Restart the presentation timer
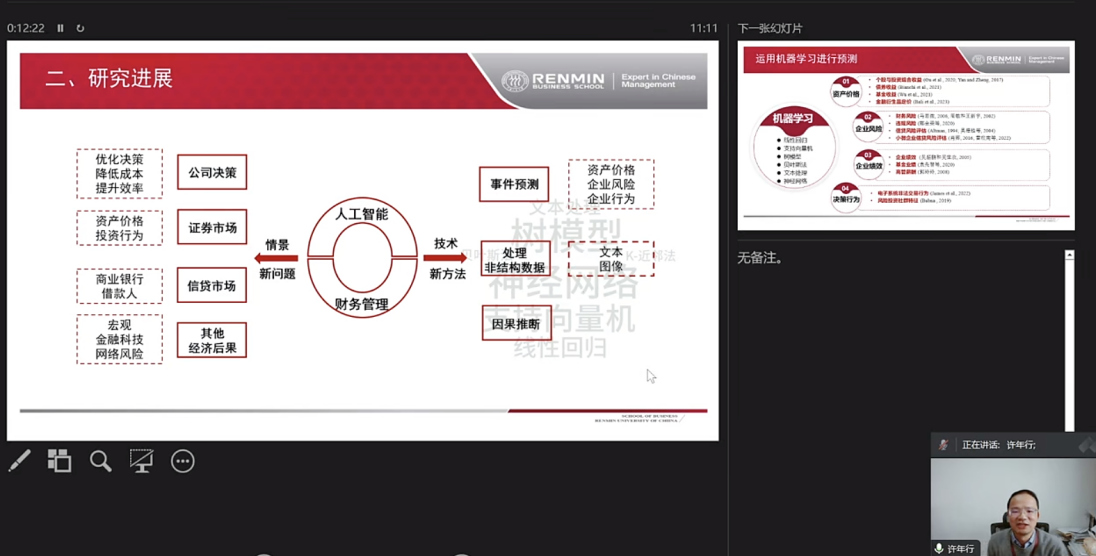 (x=80, y=28)
